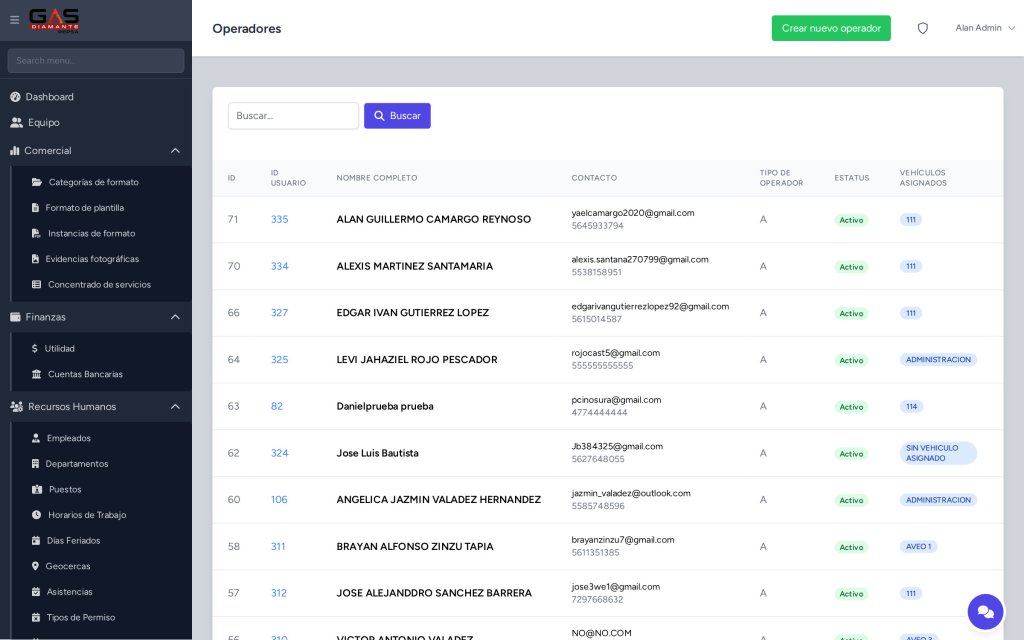Image resolution: width=1024 pixels, height=640 pixels.
Task: Focus the Buscar operator search field
Action: pos(293,116)
